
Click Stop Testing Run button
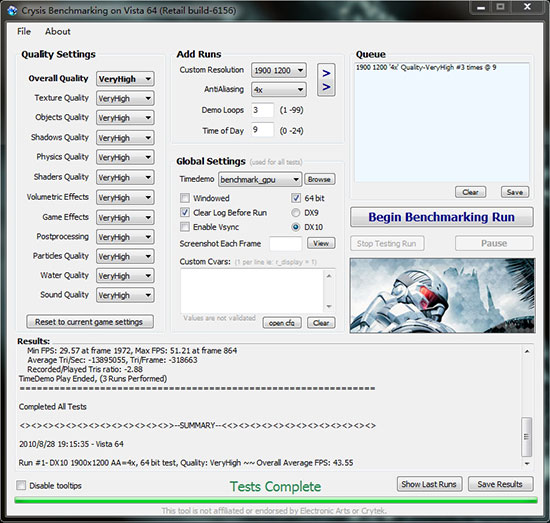click(387, 243)
